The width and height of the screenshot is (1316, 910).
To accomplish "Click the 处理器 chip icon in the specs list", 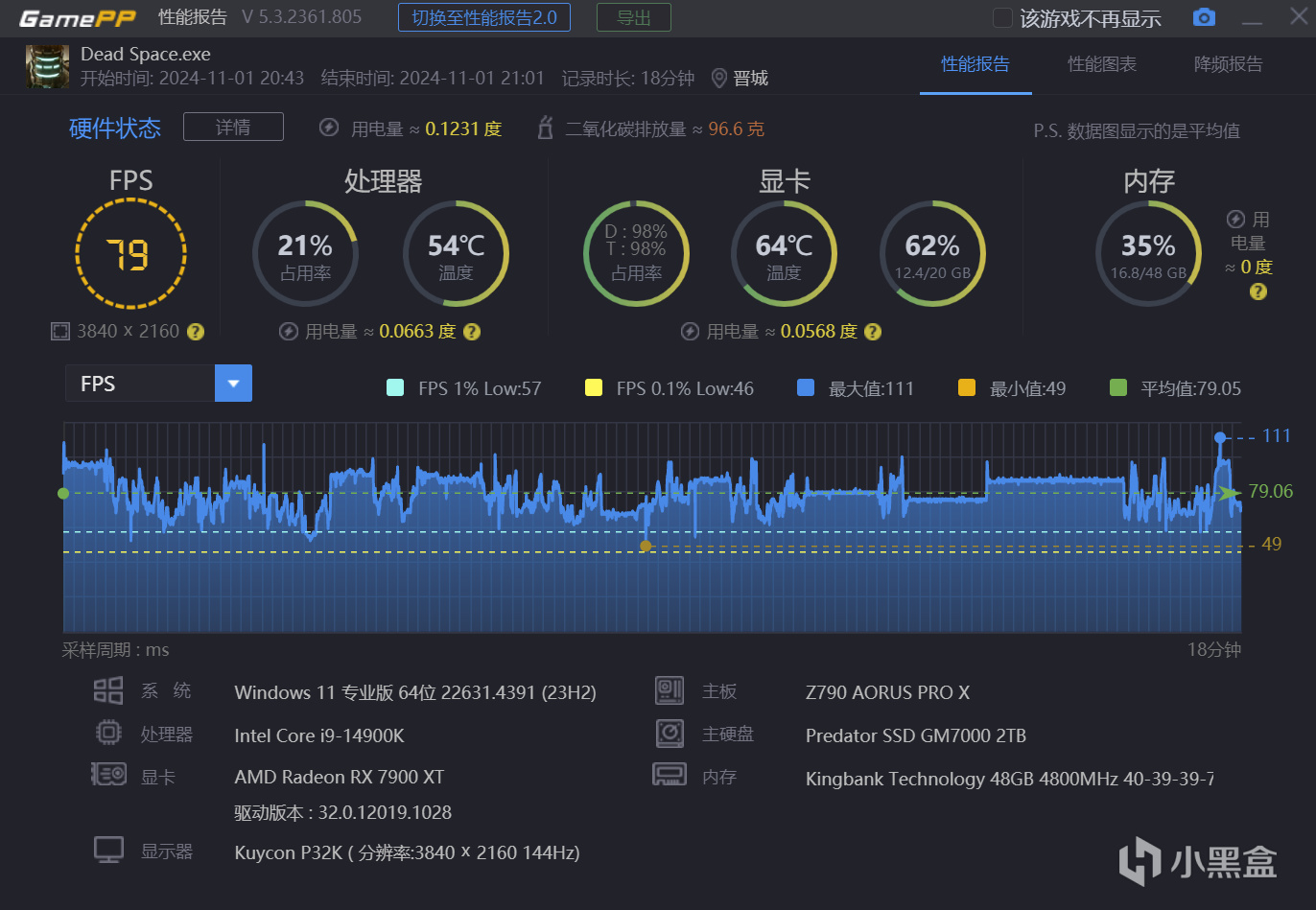I will pyautogui.click(x=108, y=734).
